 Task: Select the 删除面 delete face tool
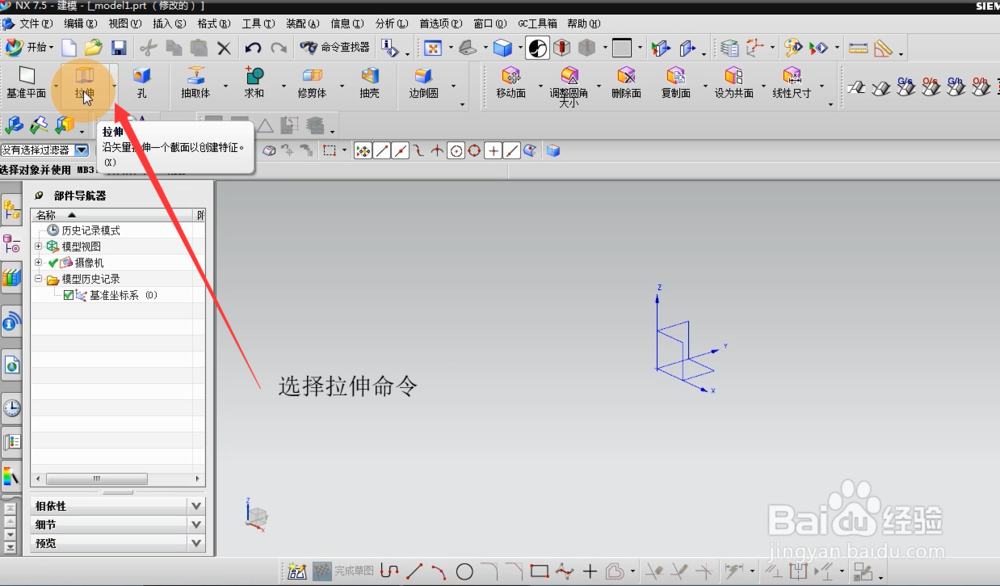point(626,83)
